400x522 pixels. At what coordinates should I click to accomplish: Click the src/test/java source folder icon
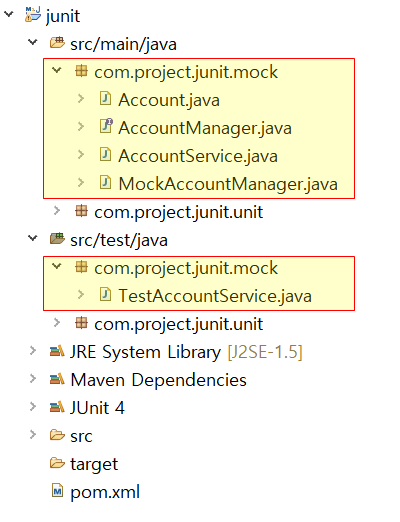(57, 239)
